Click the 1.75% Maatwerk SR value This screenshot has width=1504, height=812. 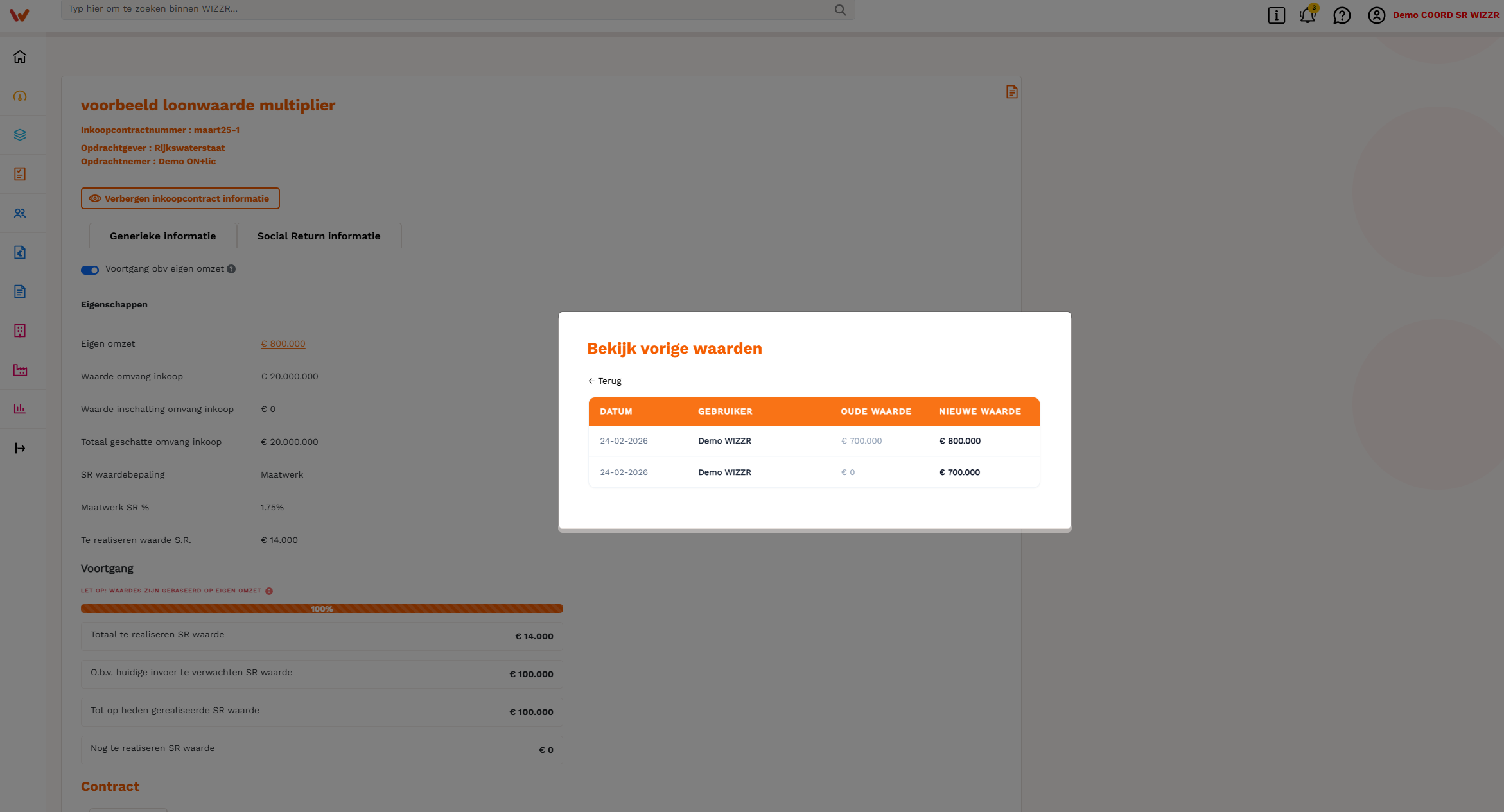(x=272, y=508)
